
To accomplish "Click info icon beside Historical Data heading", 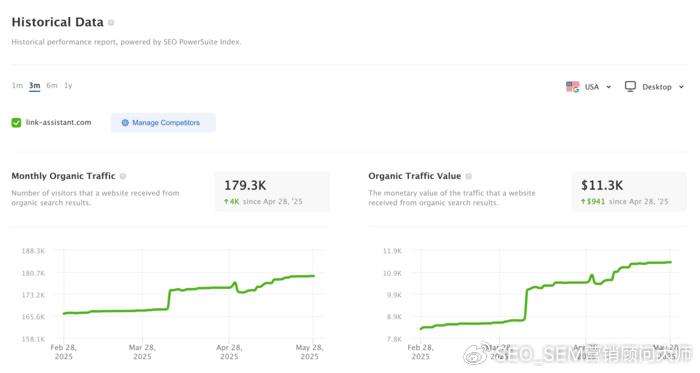I will coord(111,22).
